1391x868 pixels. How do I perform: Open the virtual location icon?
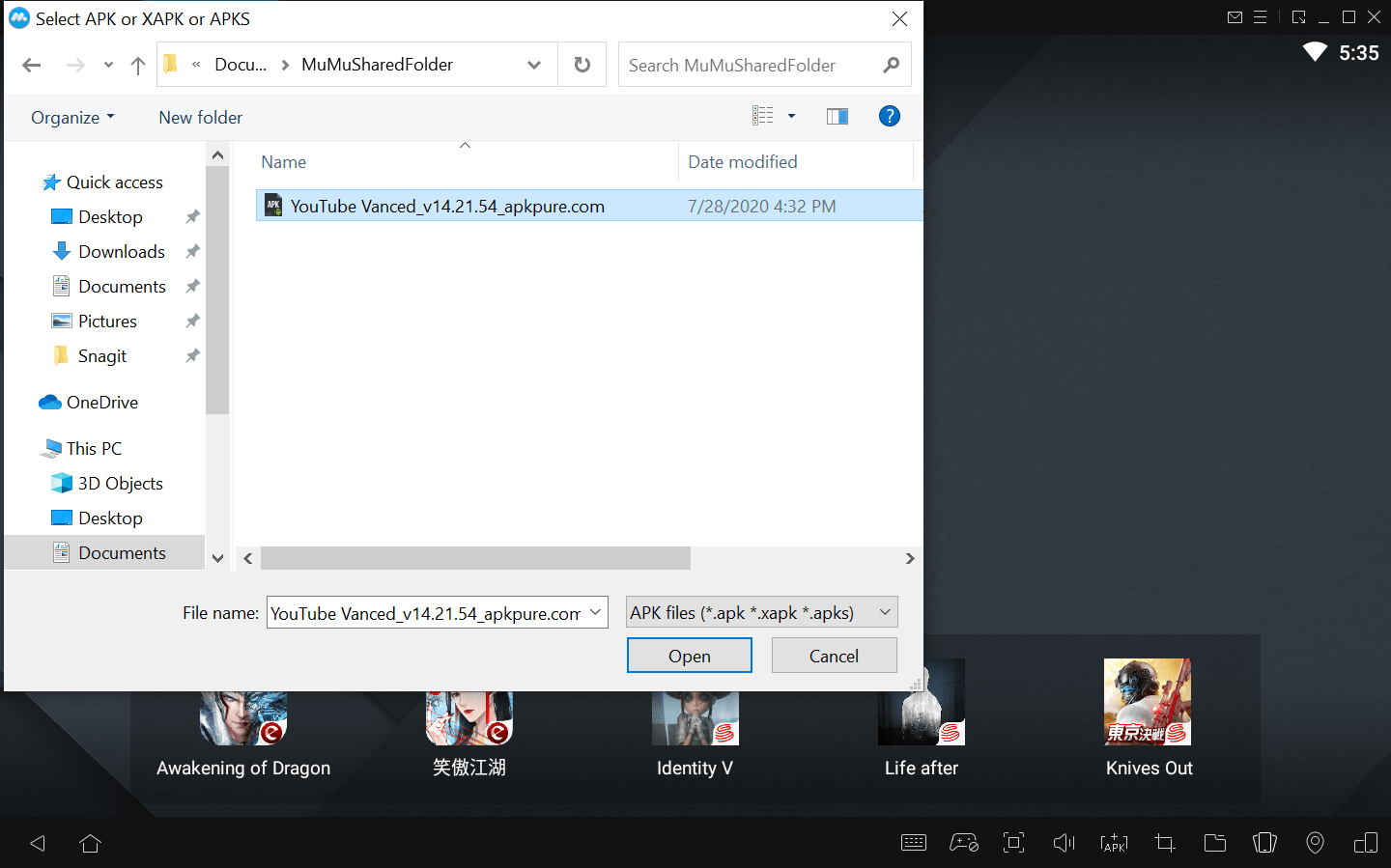click(x=1315, y=842)
